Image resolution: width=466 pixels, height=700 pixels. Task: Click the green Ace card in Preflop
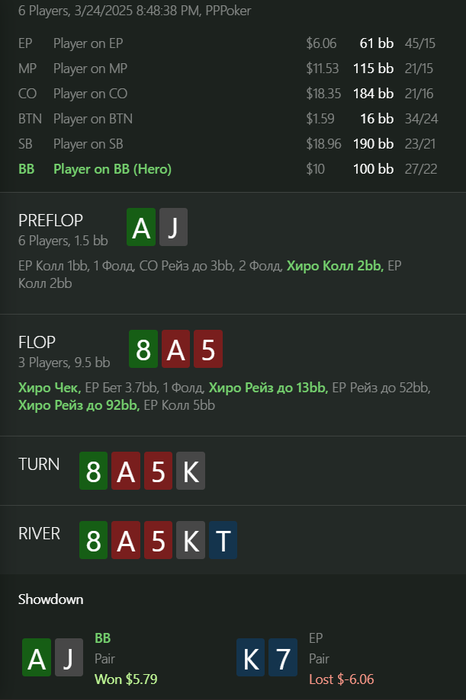[x=141, y=227]
